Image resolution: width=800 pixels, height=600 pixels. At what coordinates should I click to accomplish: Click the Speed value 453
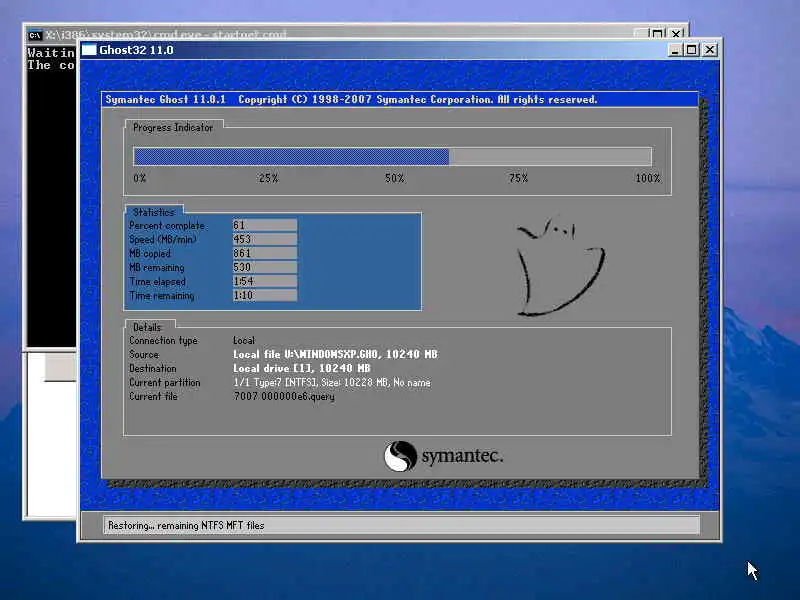click(265, 239)
